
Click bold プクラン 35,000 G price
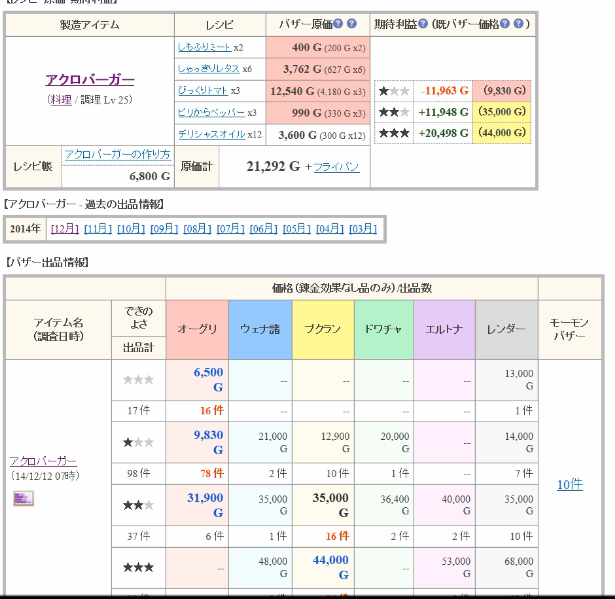pos(331,505)
